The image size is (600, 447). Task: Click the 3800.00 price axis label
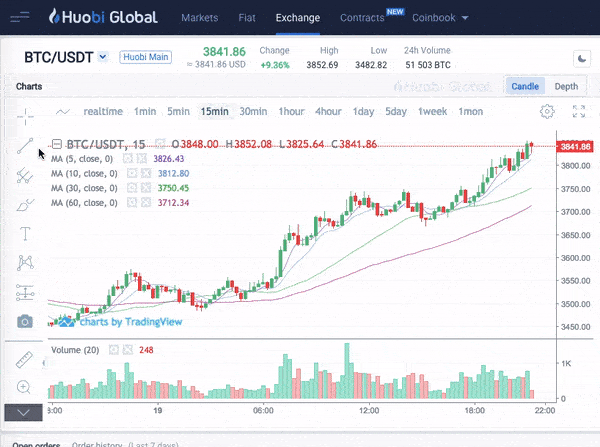point(576,166)
